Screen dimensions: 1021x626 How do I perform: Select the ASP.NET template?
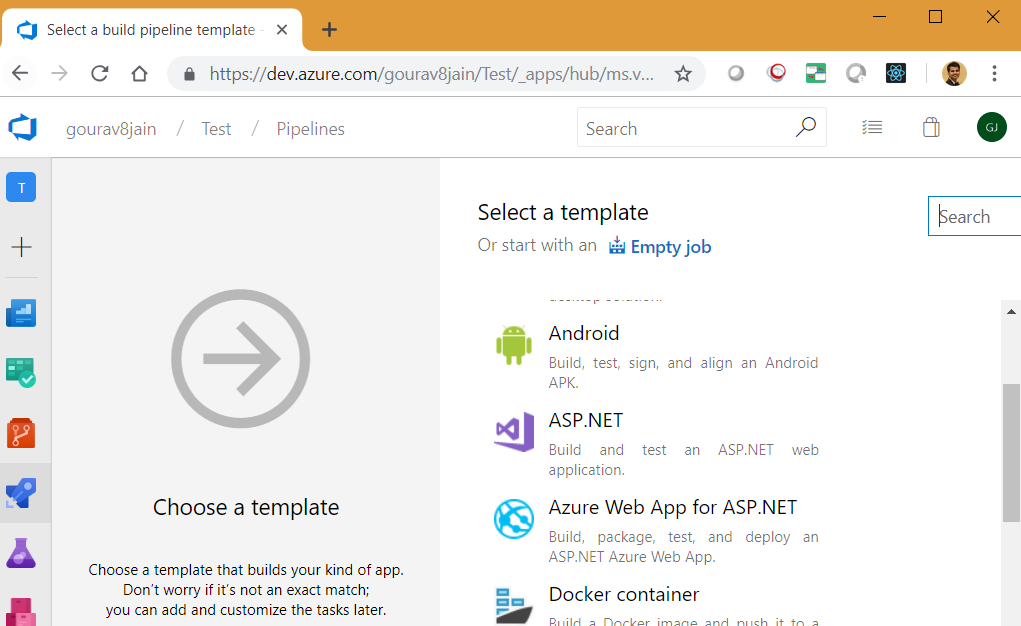coord(586,421)
